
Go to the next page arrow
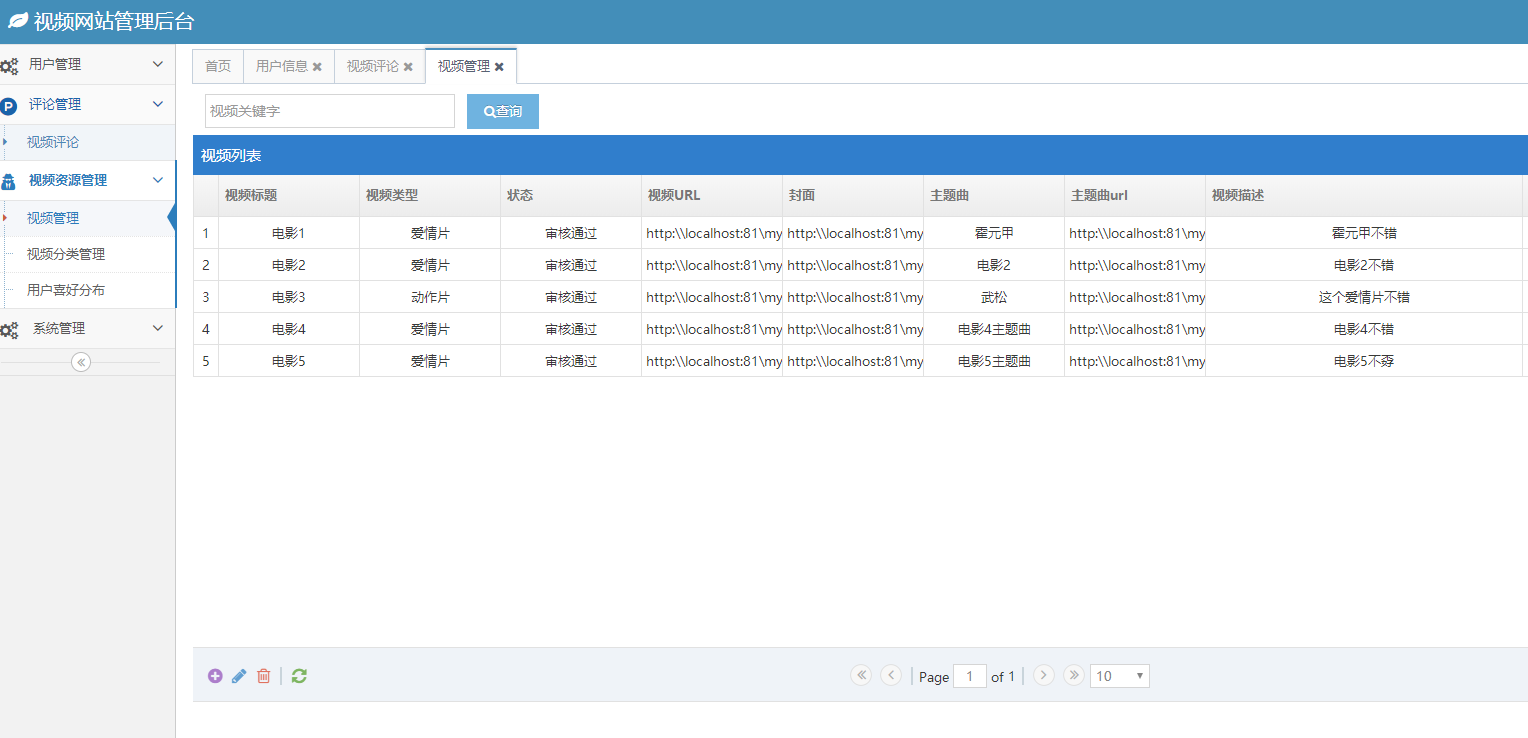point(1044,675)
